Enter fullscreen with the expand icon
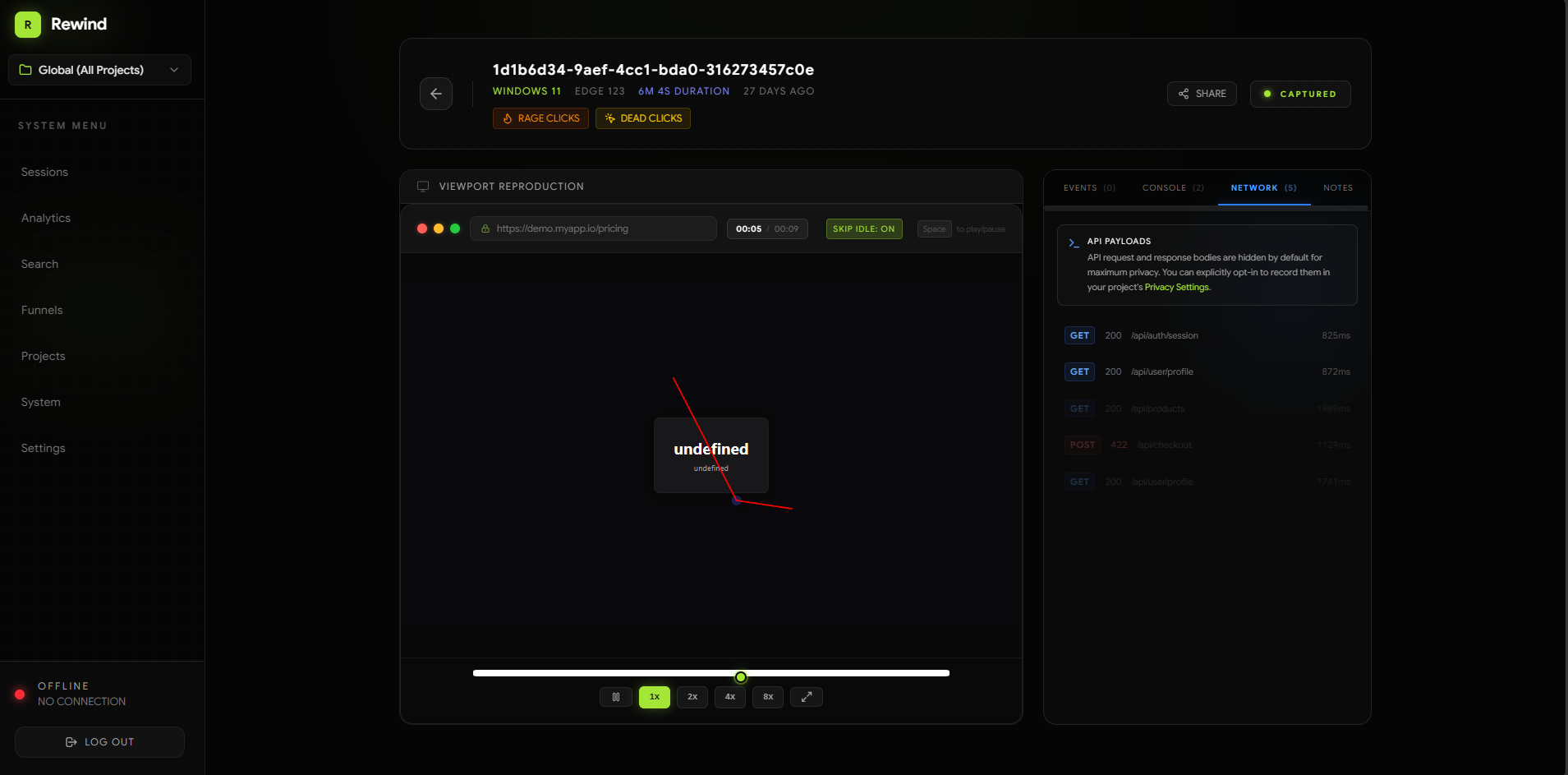The height and width of the screenshot is (775, 1568). tap(807, 697)
